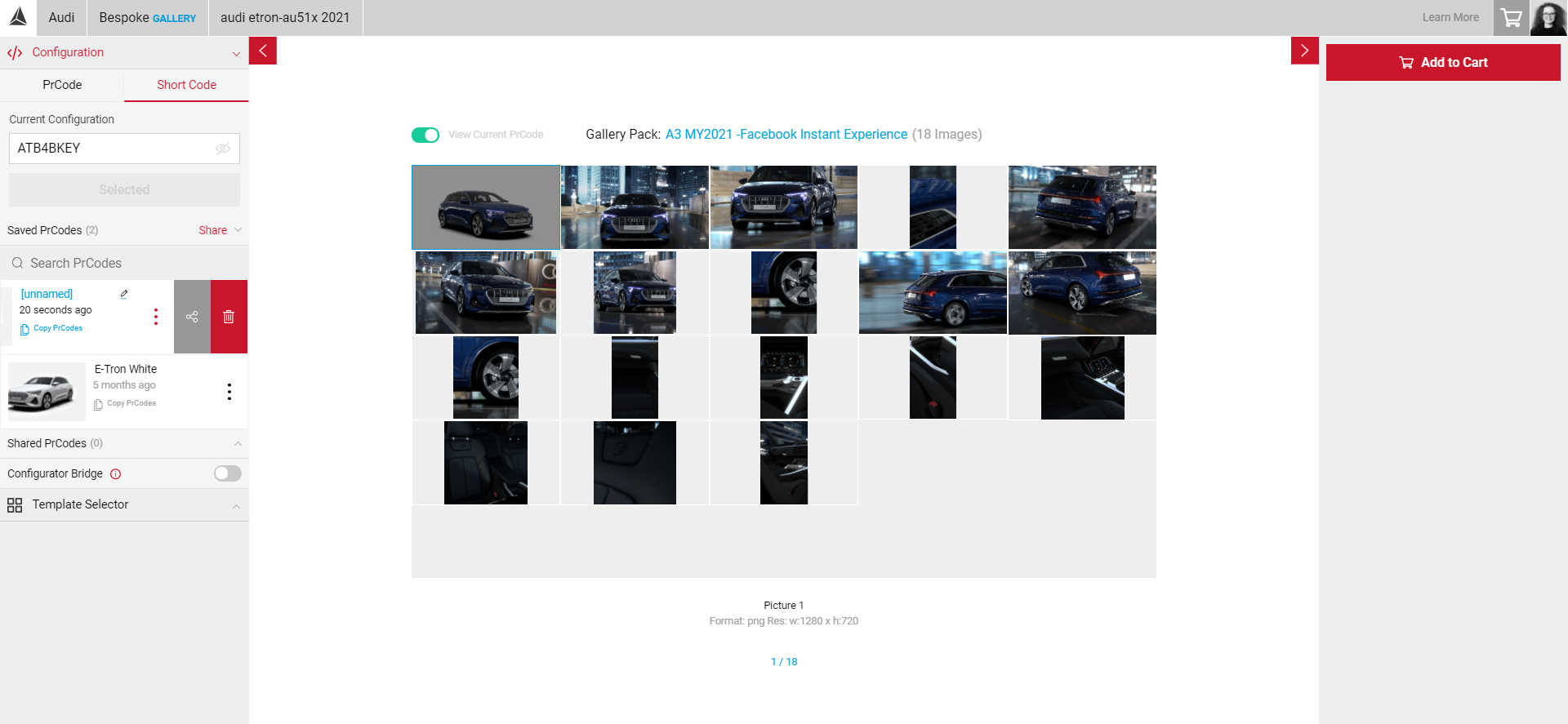Click the Picture 1 caption
1568x724 pixels.
click(784, 606)
